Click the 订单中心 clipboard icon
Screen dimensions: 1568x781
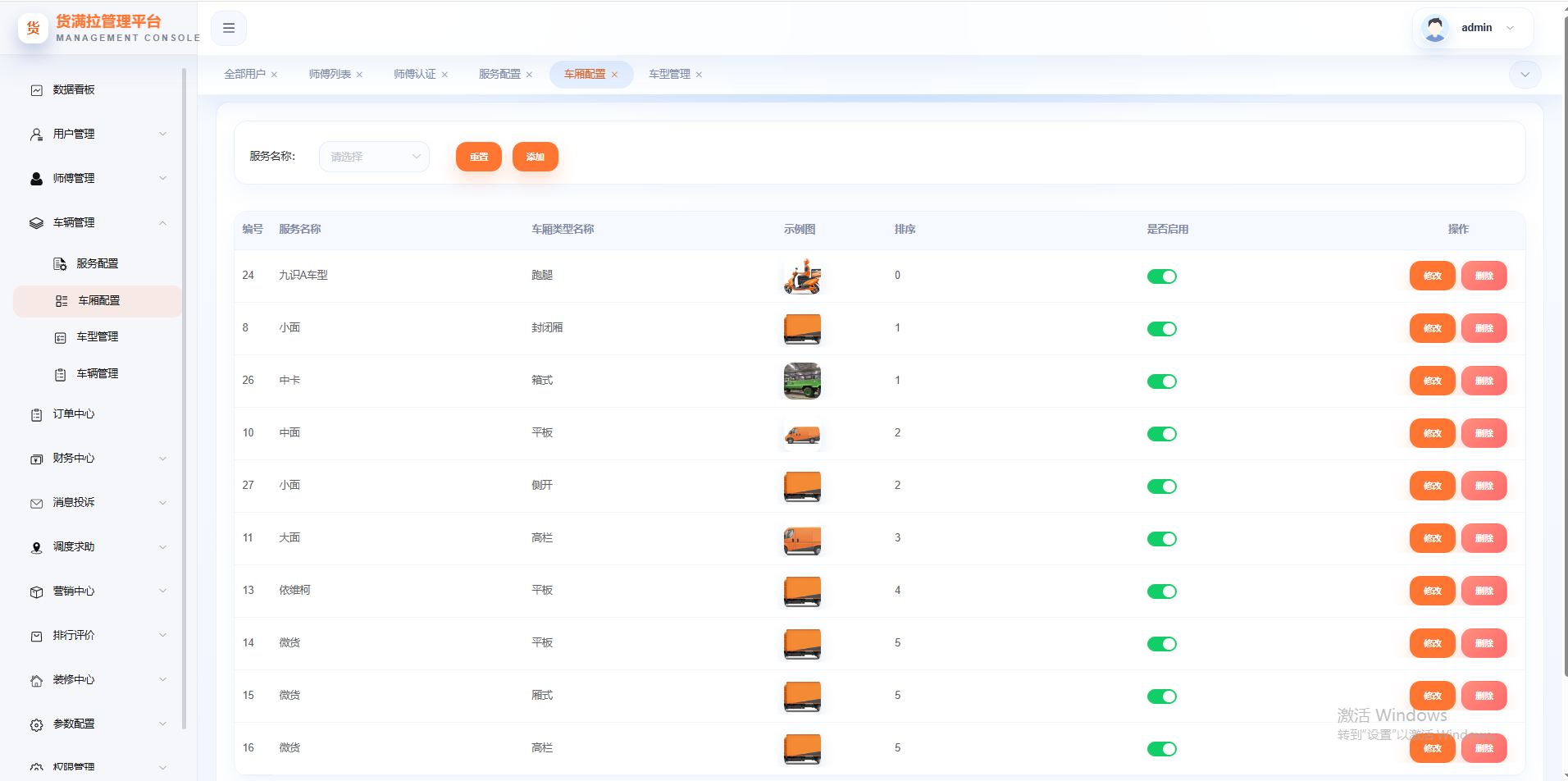coord(37,415)
